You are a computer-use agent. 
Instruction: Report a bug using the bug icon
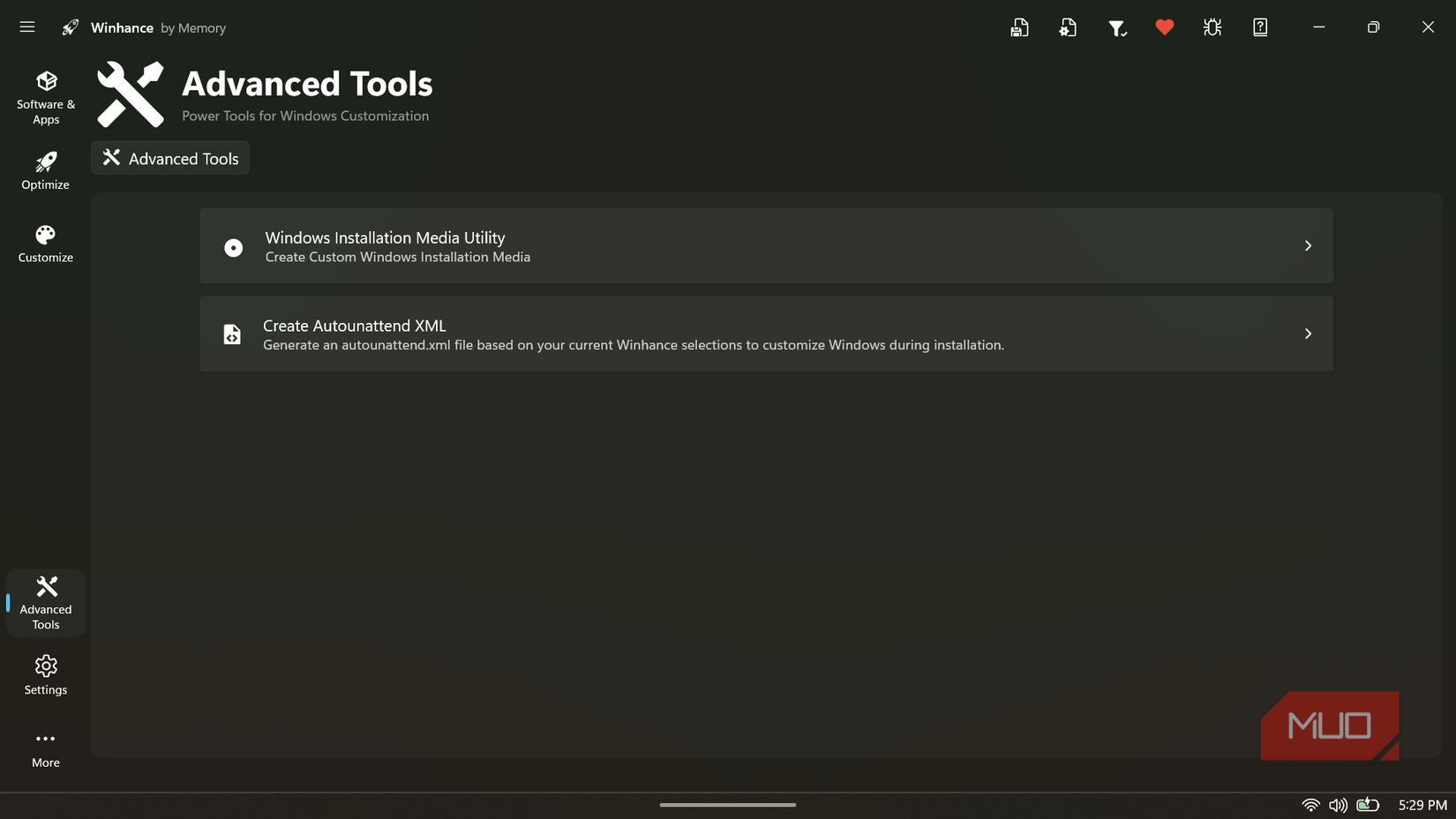coord(1212,27)
